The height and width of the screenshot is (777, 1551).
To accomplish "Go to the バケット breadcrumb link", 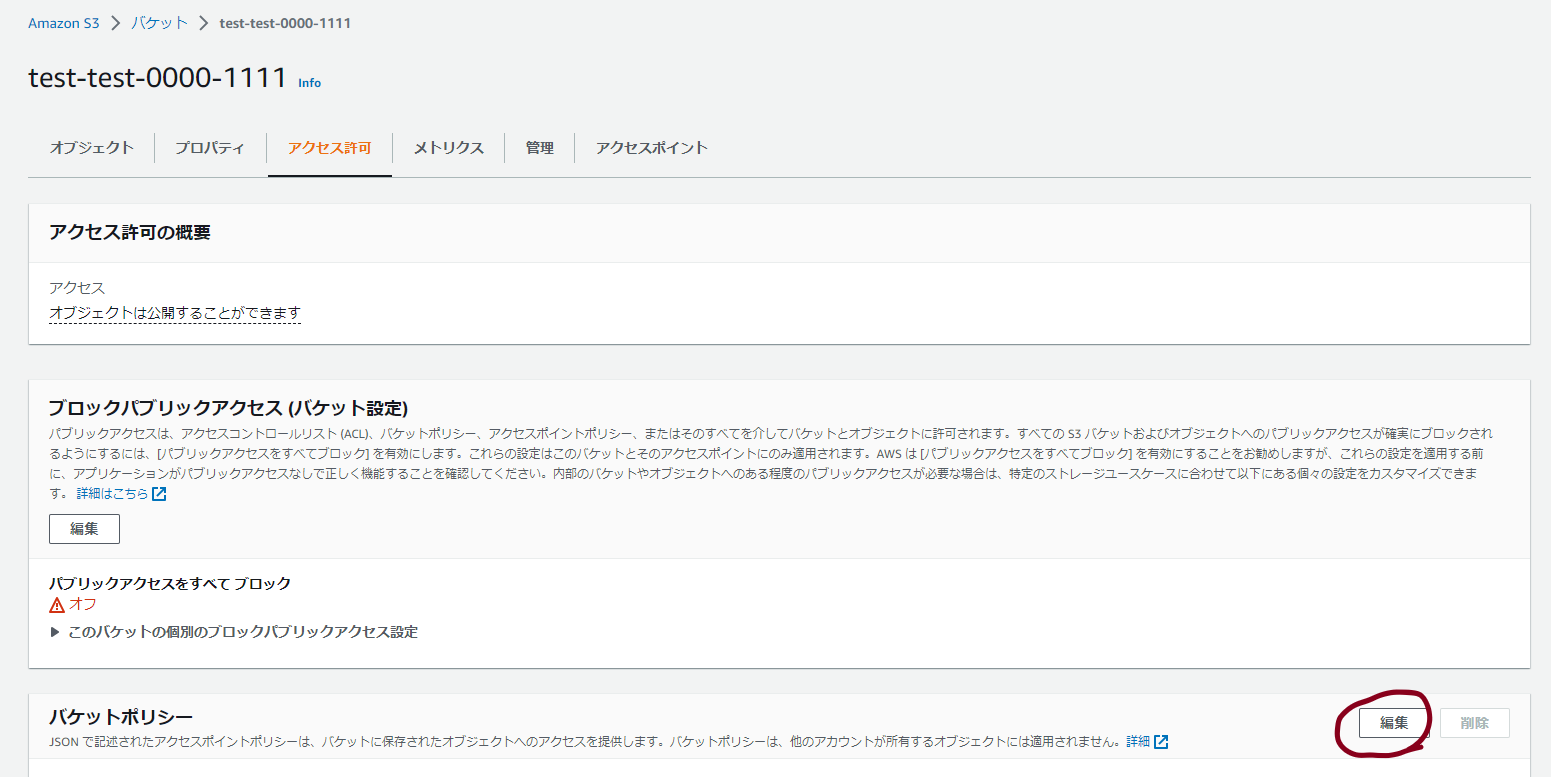I will click(159, 23).
